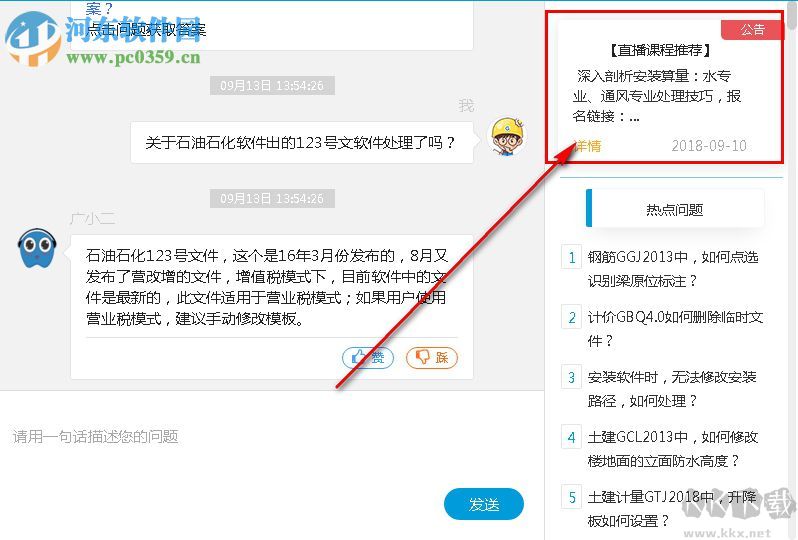Open question about 计价GBQ4.0 deleting temp files
Image resolution: width=798 pixels, height=540 pixels.
[x=675, y=329]
